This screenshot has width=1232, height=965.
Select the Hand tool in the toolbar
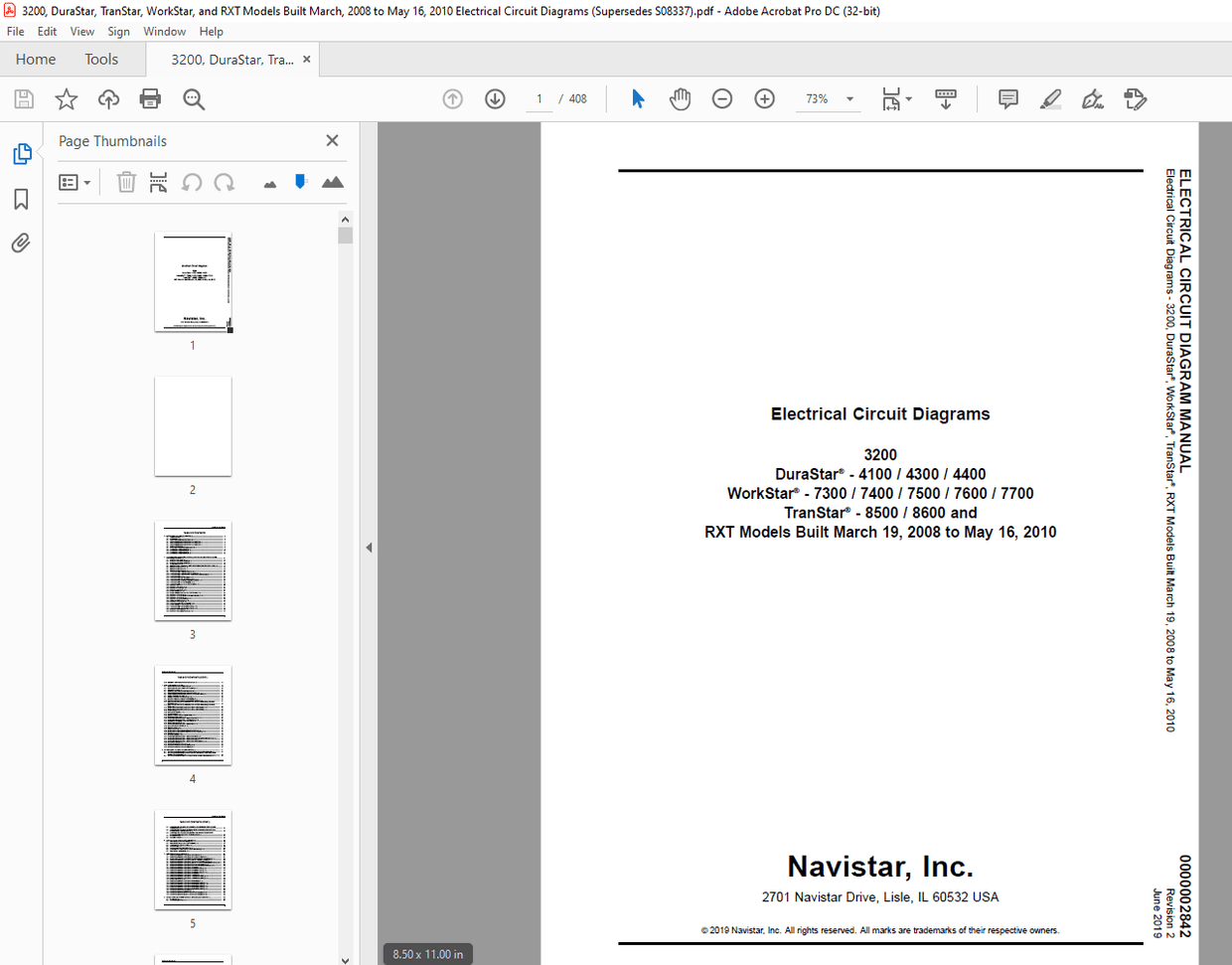(x=680, y=98)
